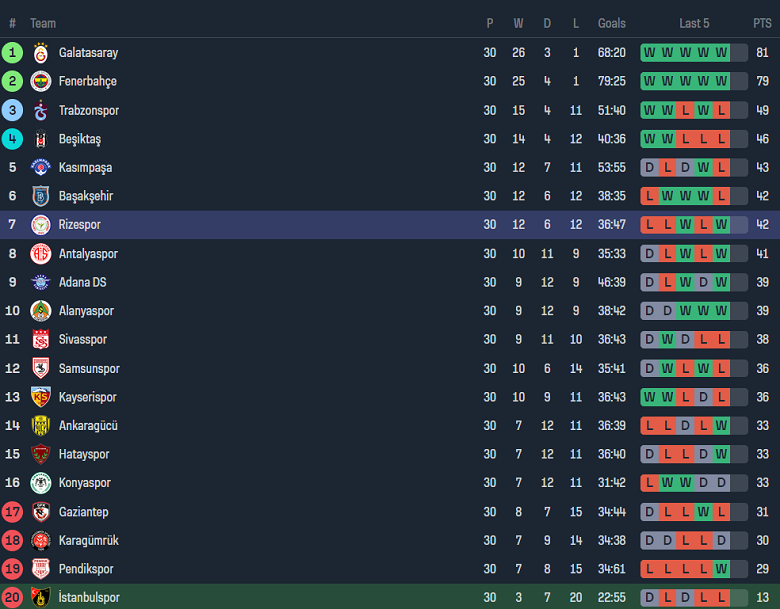Click the Galatasaray club crest icon
Image resolution: width=780 pixels, height=609 pixels.
[x=41, y=53]
